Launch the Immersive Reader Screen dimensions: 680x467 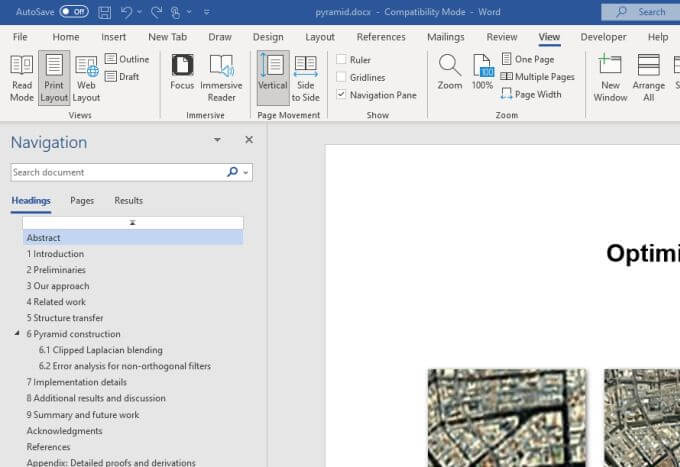click(x=221, y=77)
